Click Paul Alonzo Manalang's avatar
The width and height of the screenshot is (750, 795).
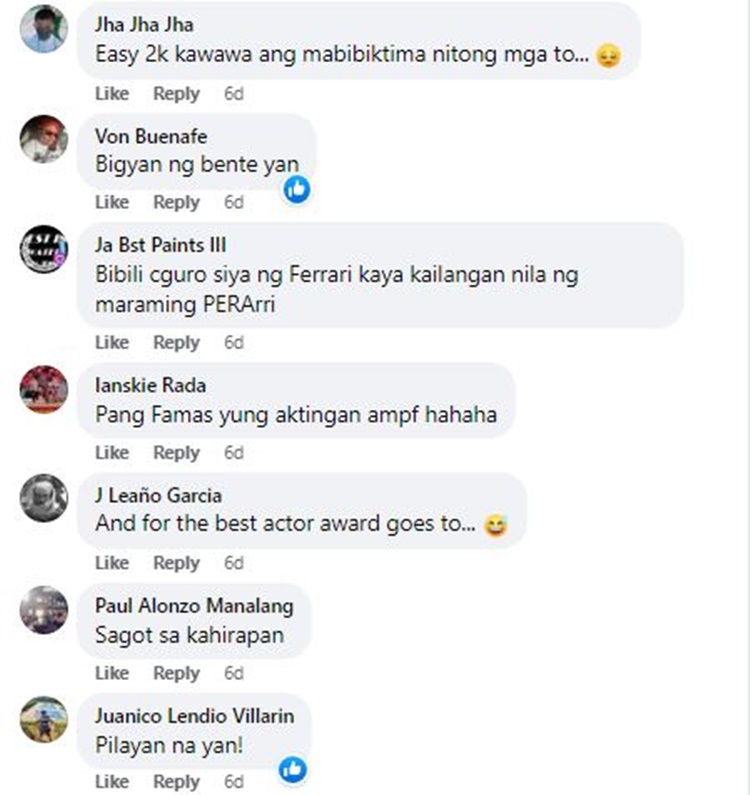[44, 610]
